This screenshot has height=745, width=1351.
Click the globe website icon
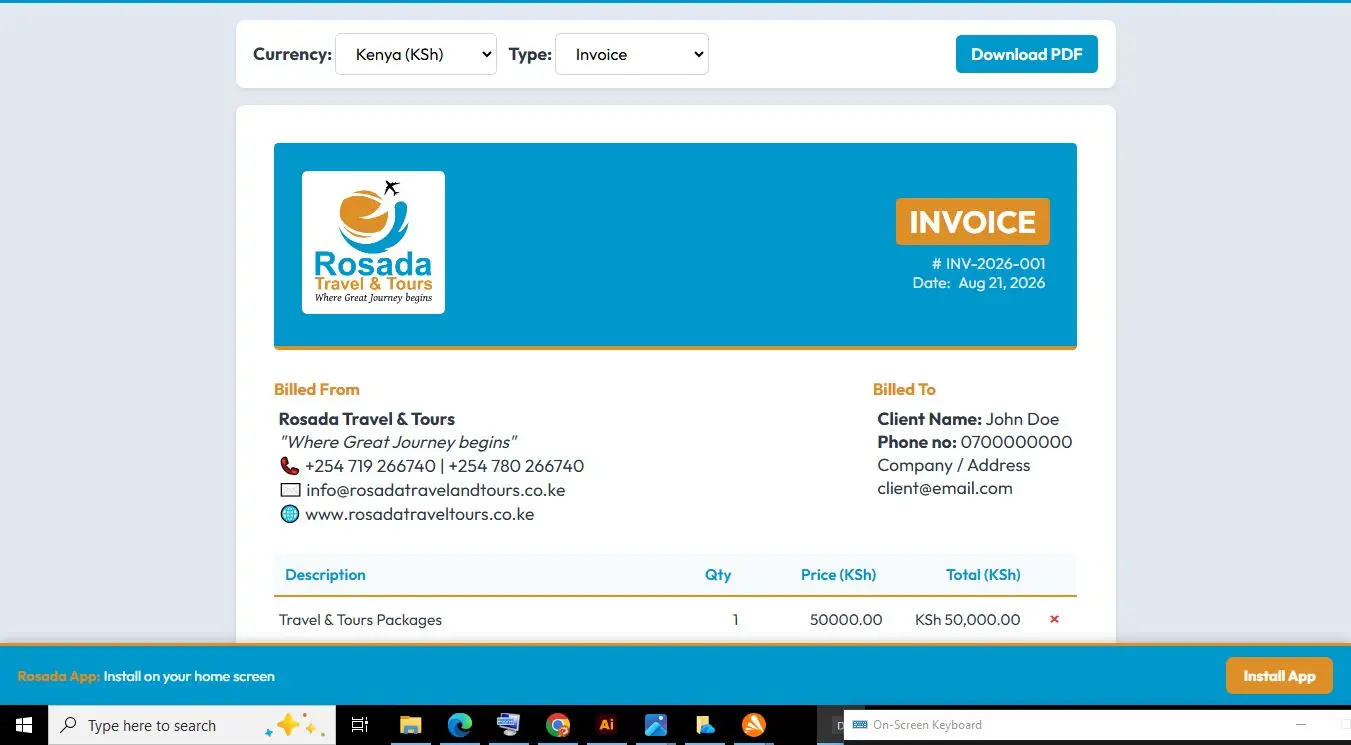coord(290,514)
